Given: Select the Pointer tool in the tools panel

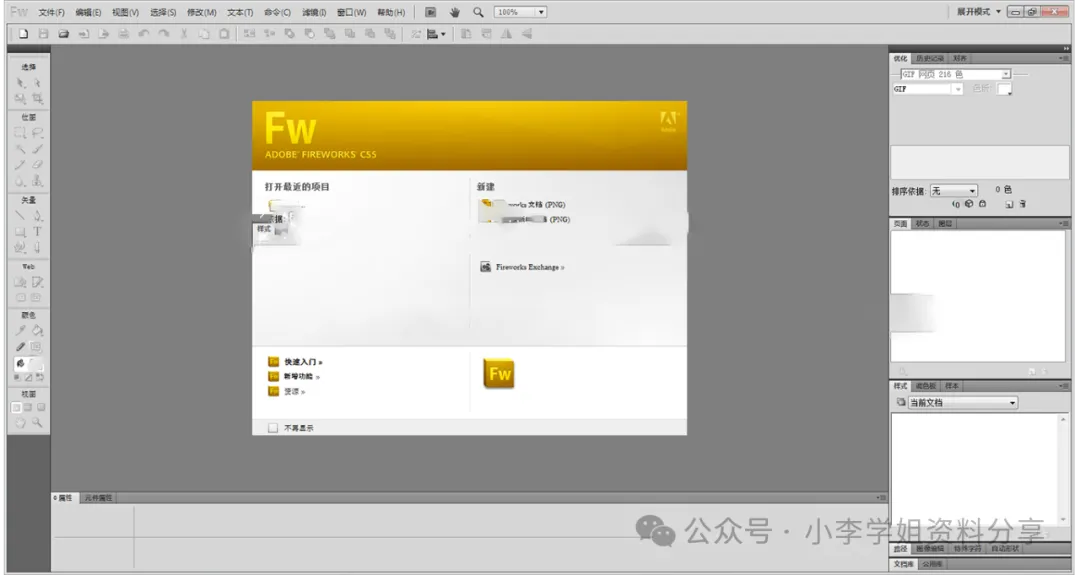Looking at the screenshot, I should [x=20, y=83].
